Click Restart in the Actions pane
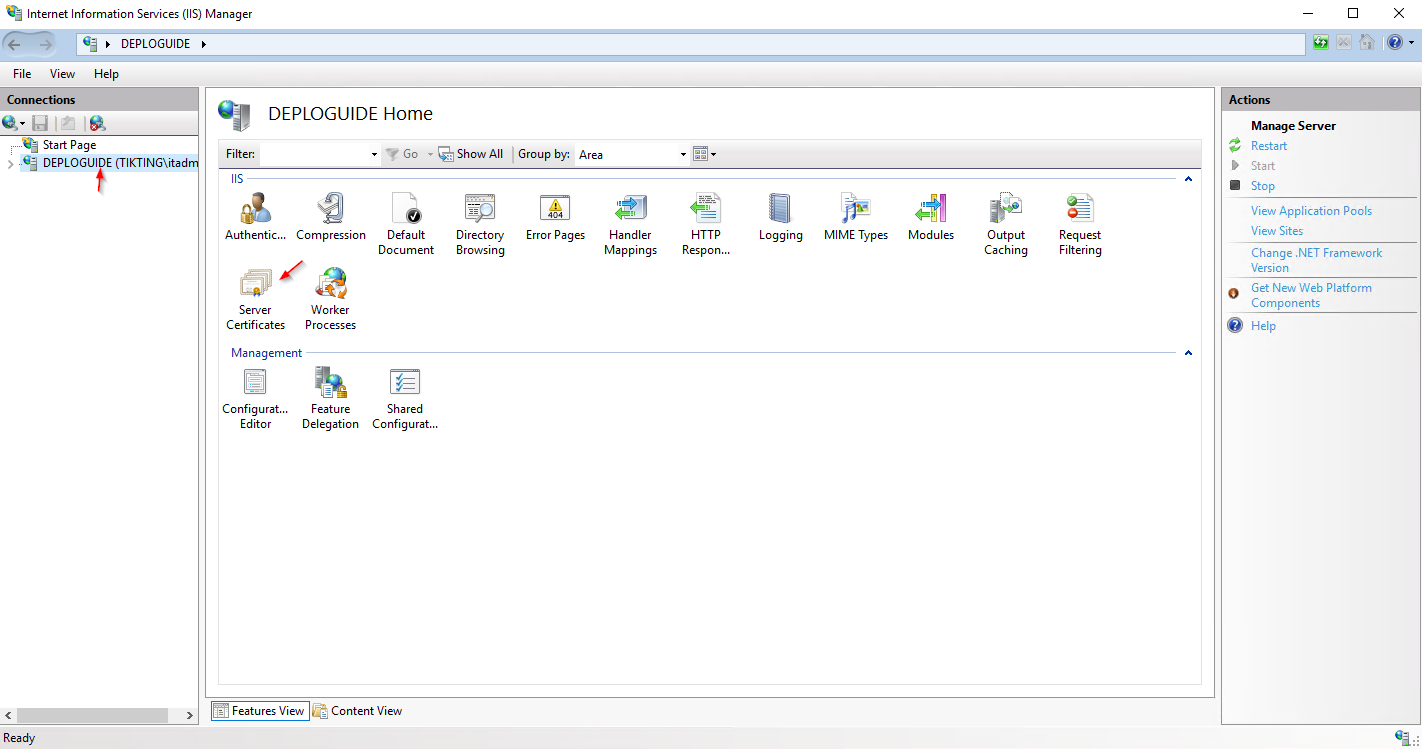 (x=1268, y=146)
